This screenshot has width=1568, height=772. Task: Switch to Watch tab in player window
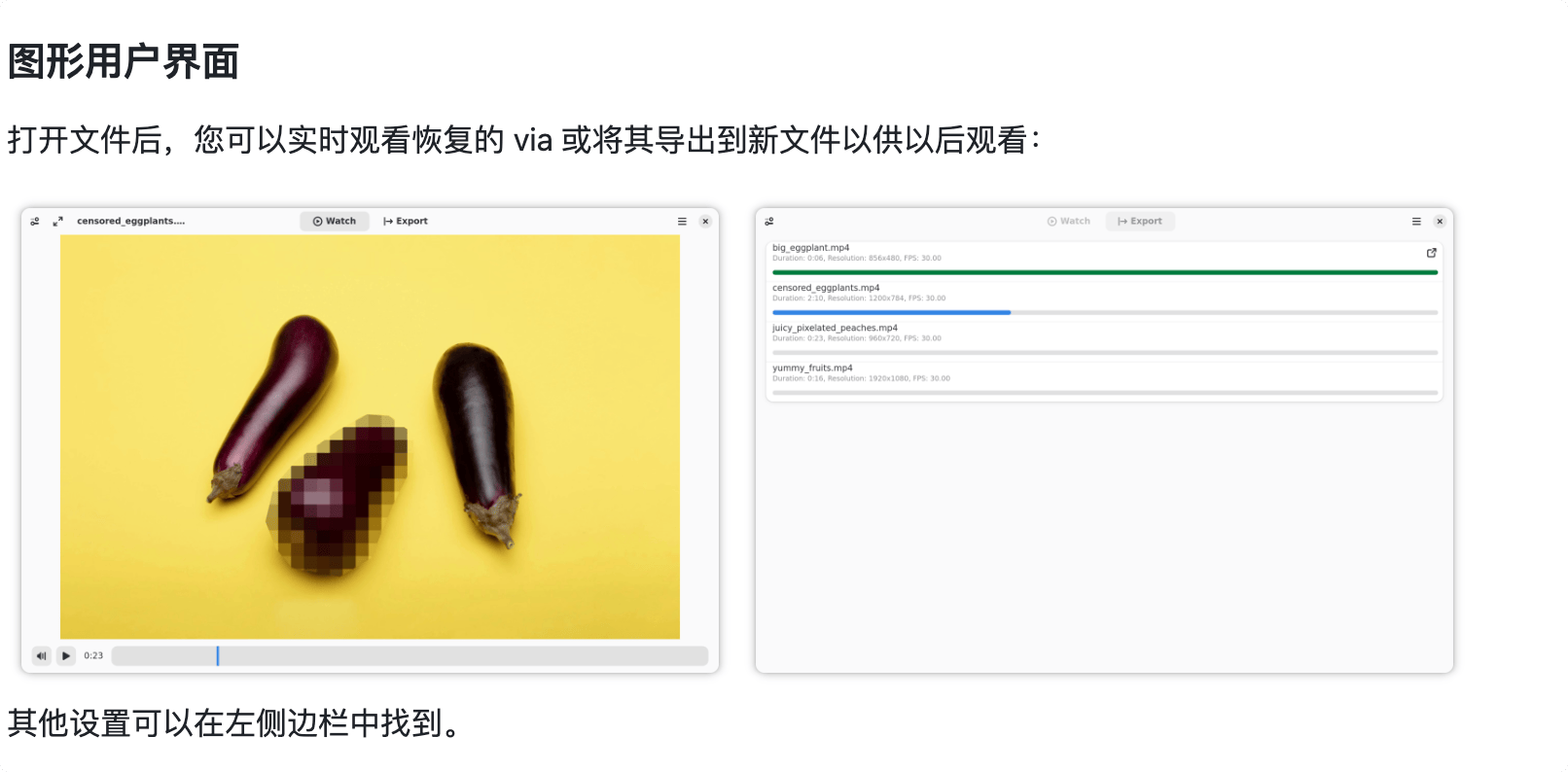click(335, 222)
